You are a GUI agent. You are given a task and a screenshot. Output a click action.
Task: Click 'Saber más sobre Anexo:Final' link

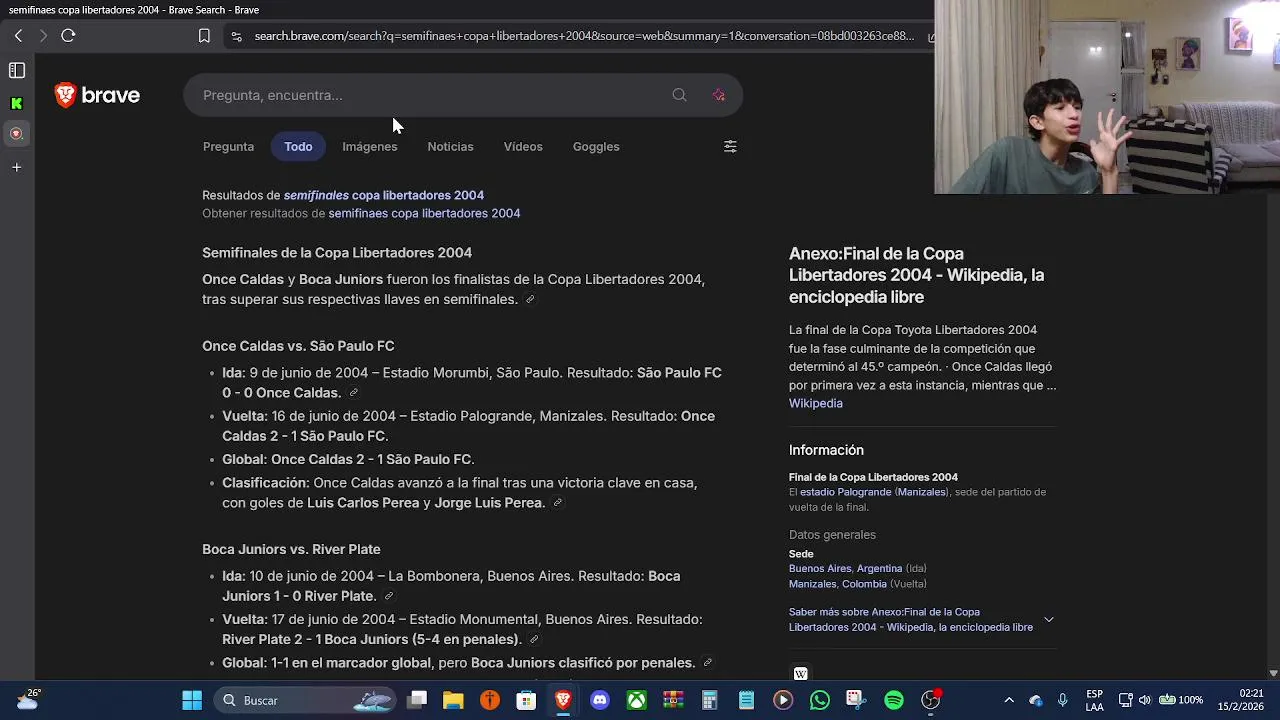tap(911, 620)
